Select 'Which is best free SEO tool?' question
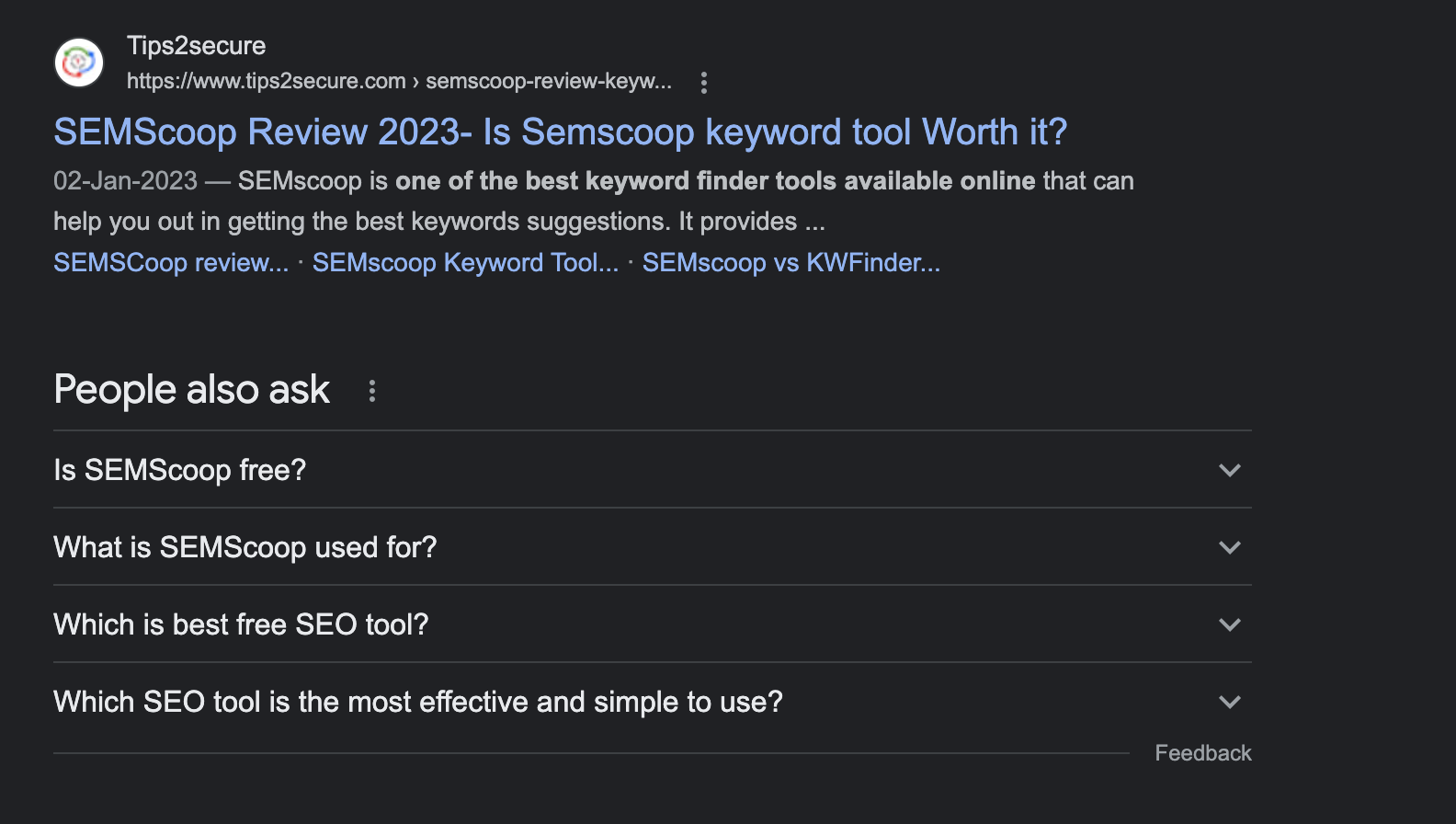The width and height of the screenshot is (1456, 824). [x=242, y=624]
